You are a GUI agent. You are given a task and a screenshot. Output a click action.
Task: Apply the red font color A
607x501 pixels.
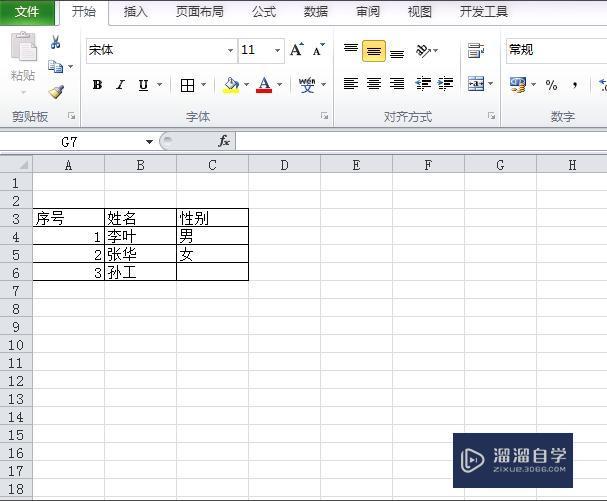tap(264, 85)
